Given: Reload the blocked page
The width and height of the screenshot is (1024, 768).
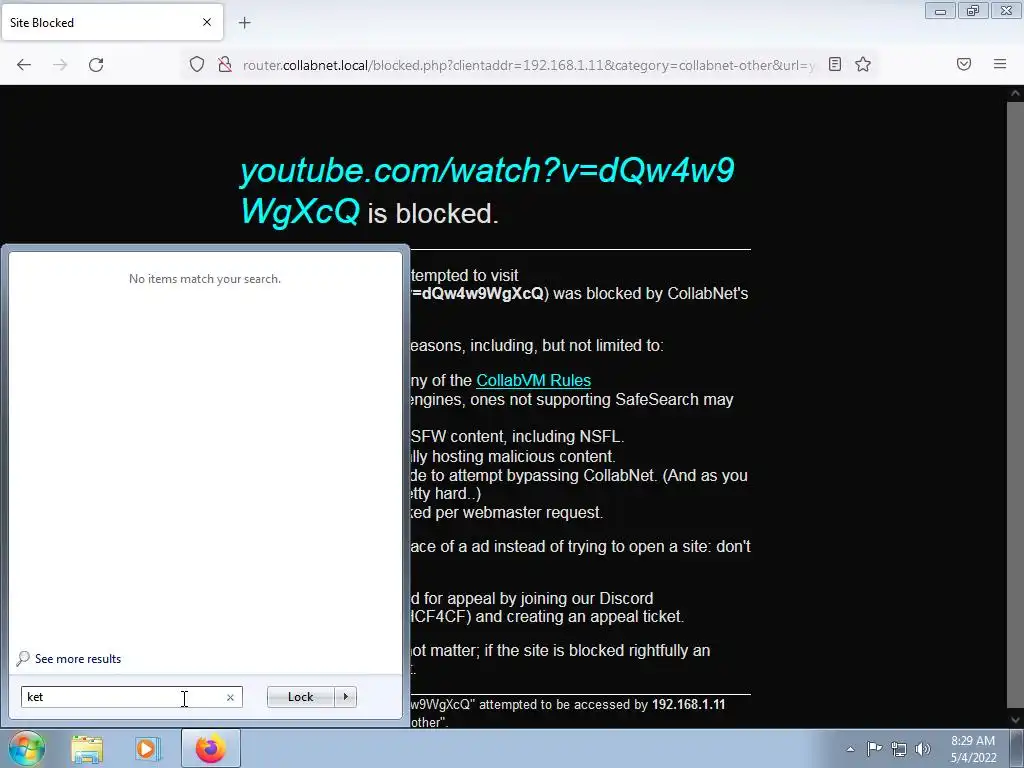Looking at the screenshot, I should [x=96, y=65].
